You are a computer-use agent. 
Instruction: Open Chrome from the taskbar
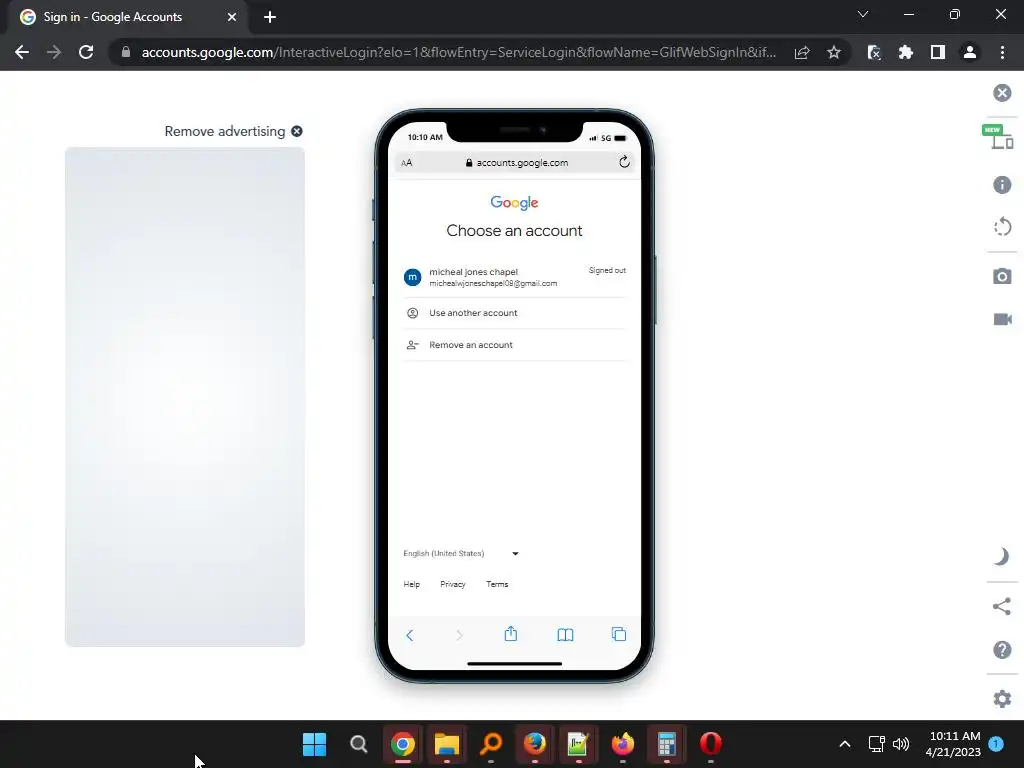click(403, 744)
